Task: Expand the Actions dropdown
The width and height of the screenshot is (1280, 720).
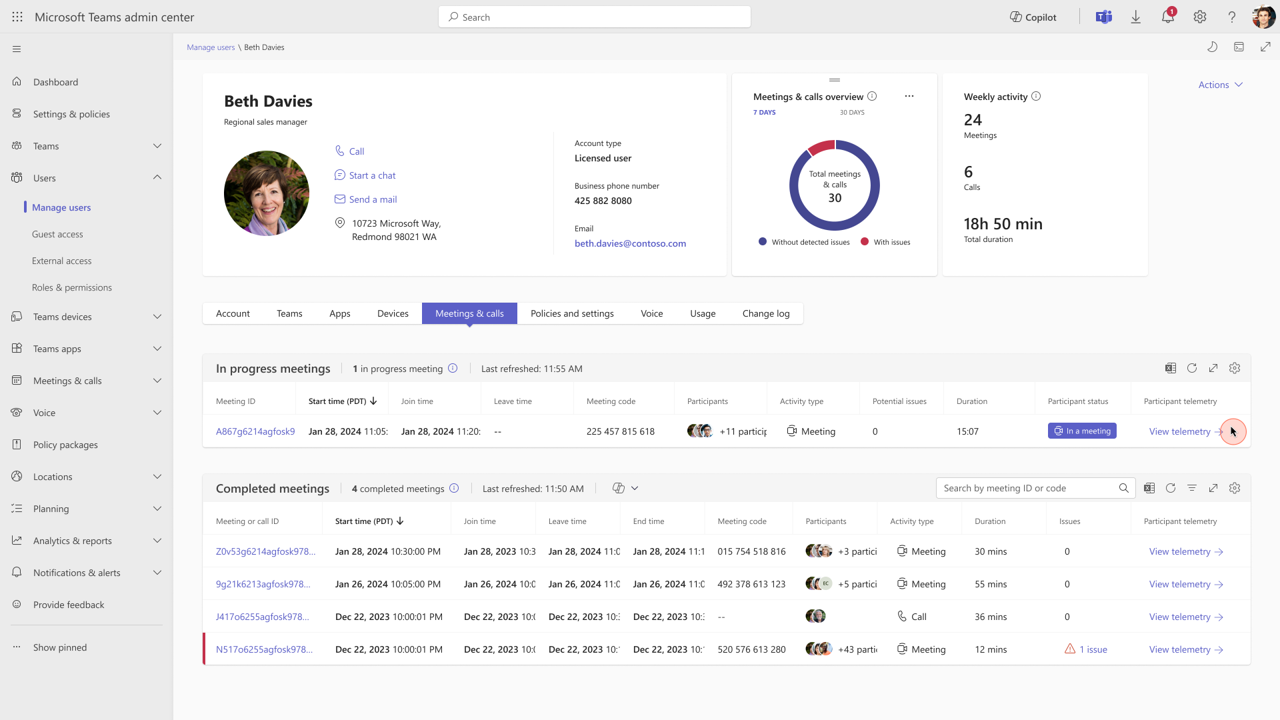Action: pos(1220,85)
